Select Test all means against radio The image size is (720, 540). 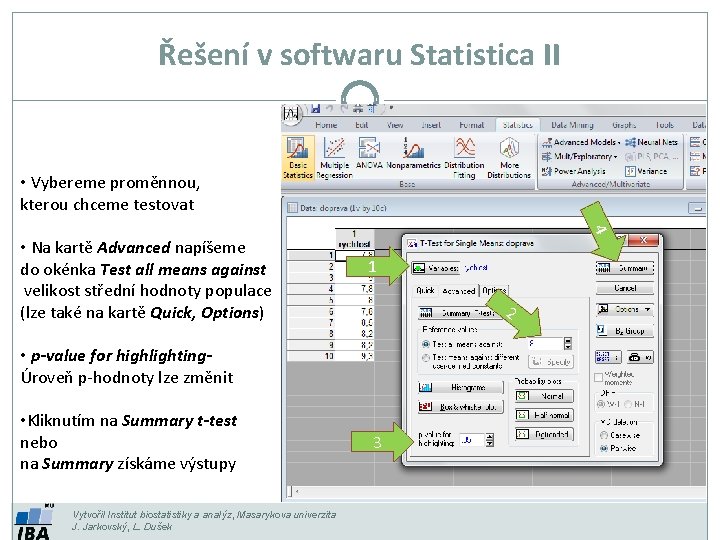[426, 344]
